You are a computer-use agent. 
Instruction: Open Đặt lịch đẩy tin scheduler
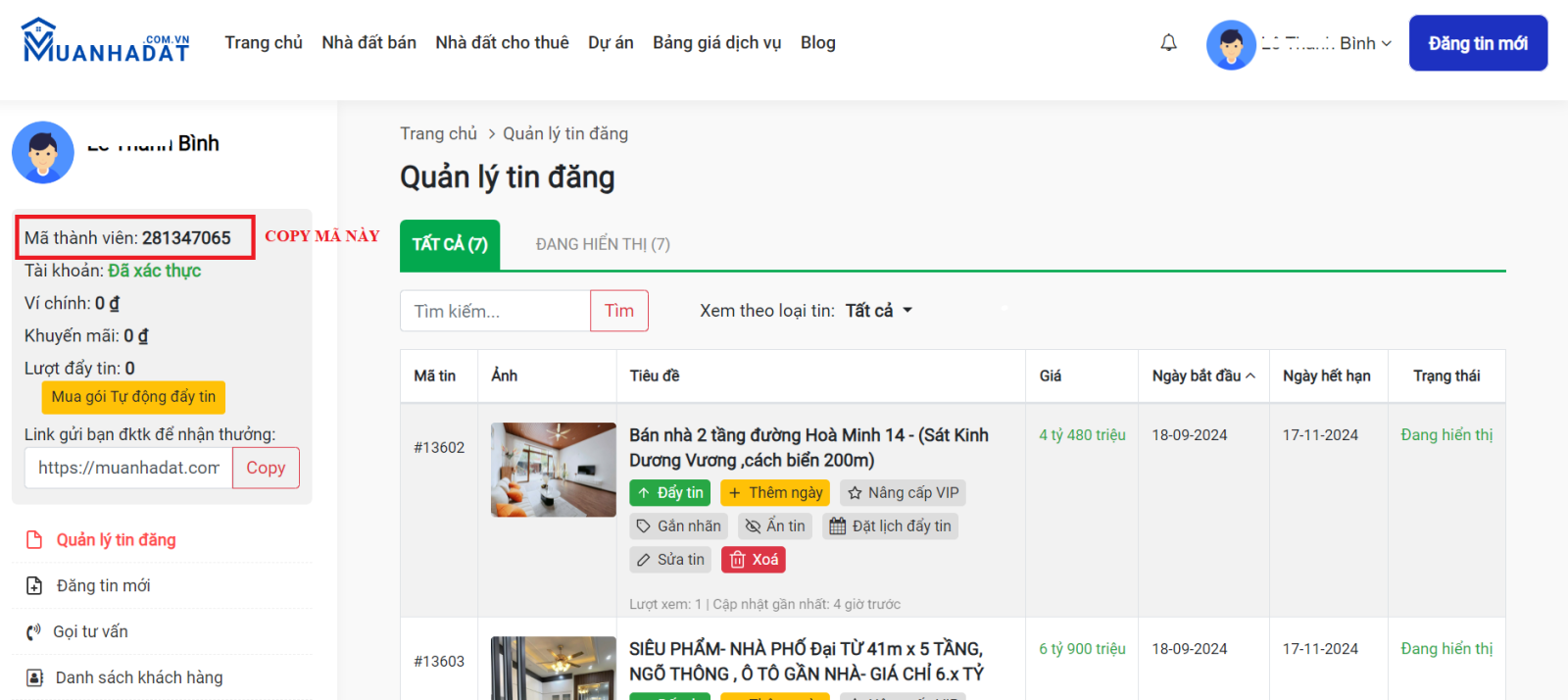890,526
